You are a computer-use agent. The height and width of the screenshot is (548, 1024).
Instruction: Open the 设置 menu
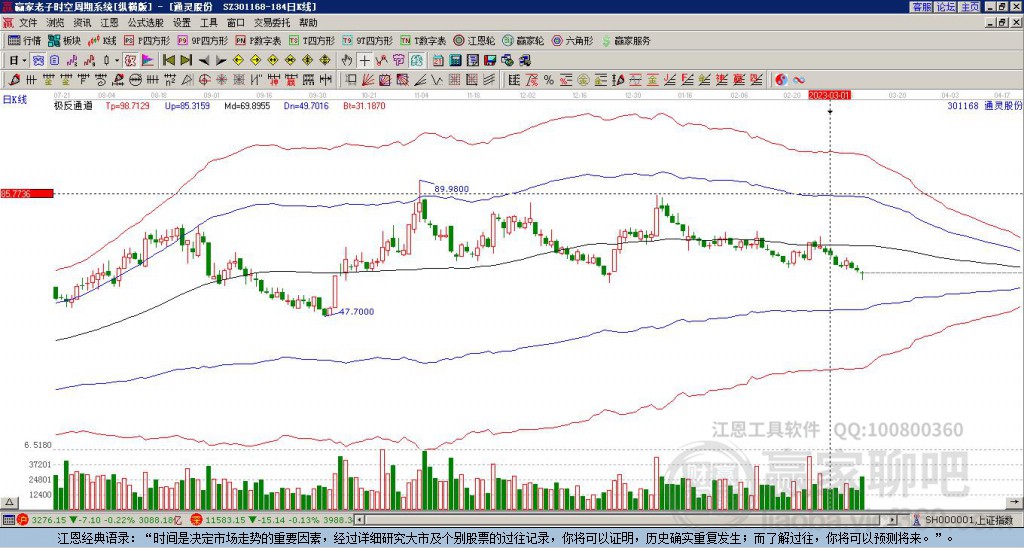point(182,23)
